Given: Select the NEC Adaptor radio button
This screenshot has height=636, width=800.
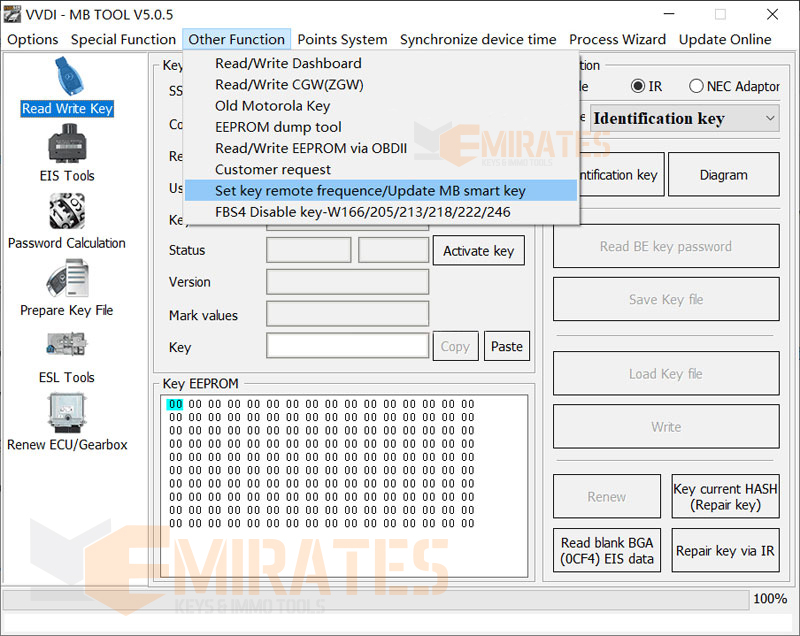Looking at the screenshot, I should pyautogui.click(x=696, y=86).
